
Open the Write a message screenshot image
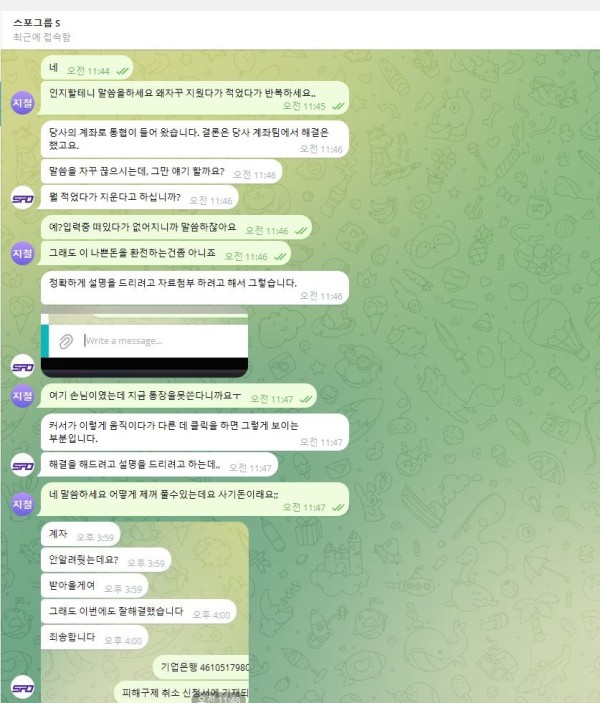tap(144, 342)
